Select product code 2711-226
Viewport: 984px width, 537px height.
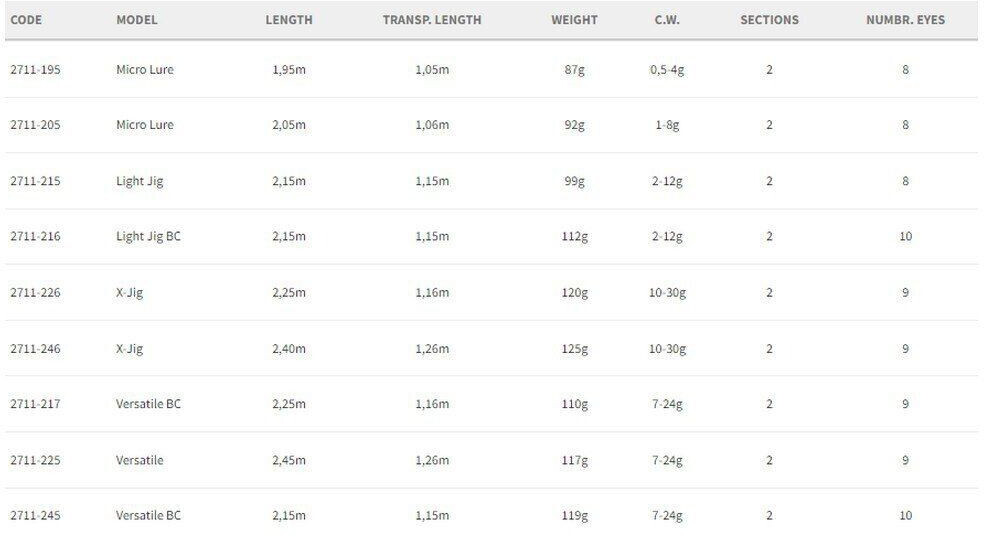[x=36, y=292]
